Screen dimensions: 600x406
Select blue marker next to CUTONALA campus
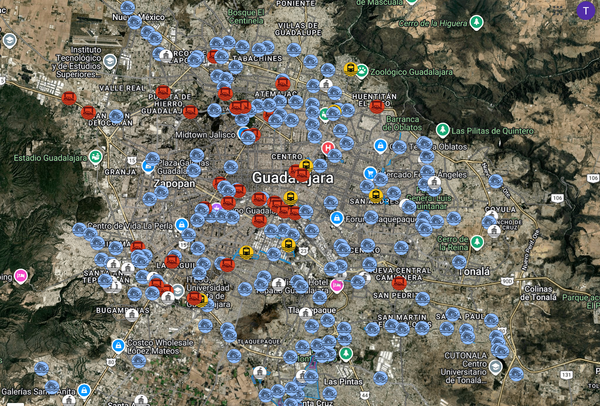tap(516, 374)
